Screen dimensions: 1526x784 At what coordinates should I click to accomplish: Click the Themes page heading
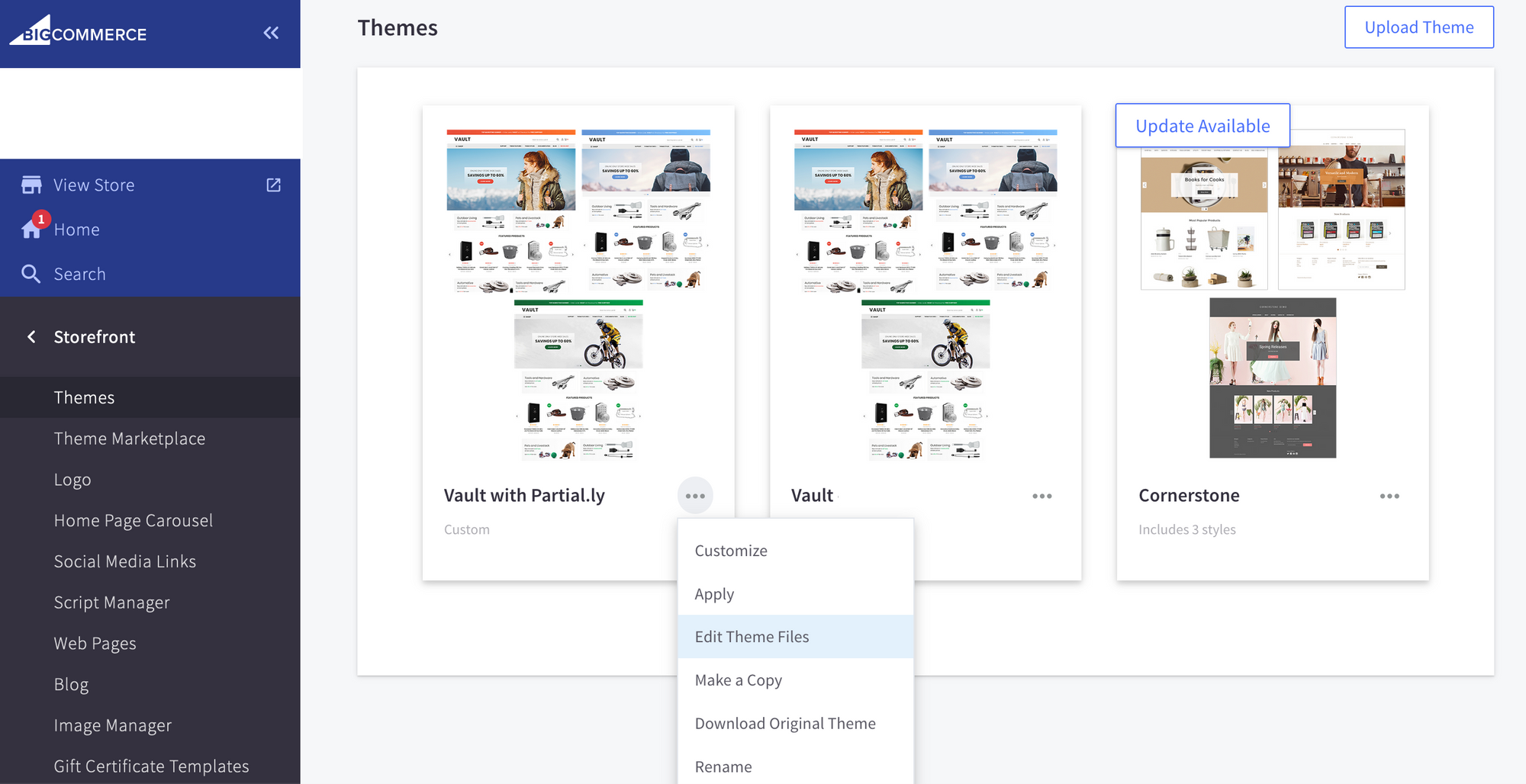398,27
